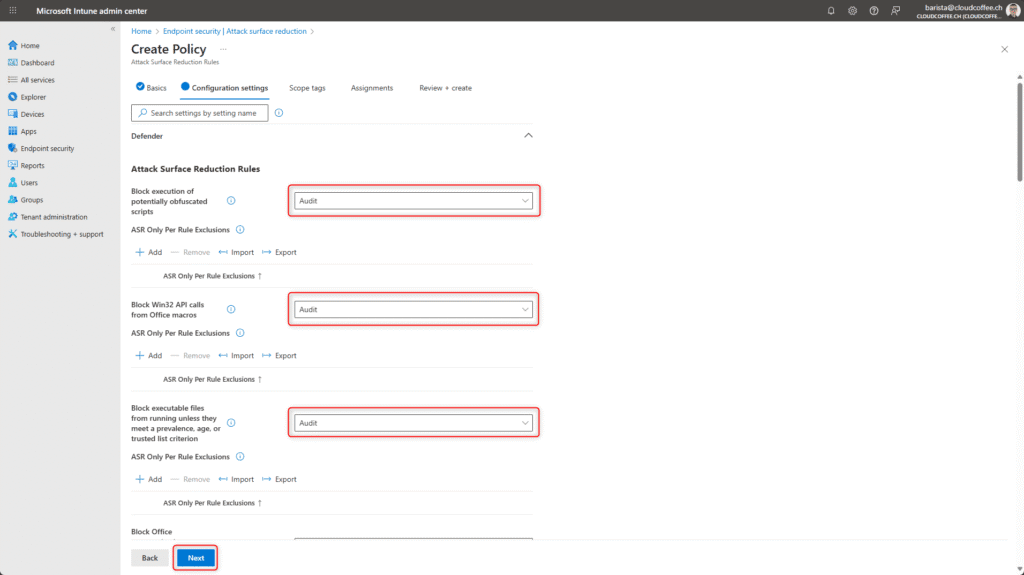Open settings gear icon in top bar
The image size is (1024, 575).
[852, 10]
